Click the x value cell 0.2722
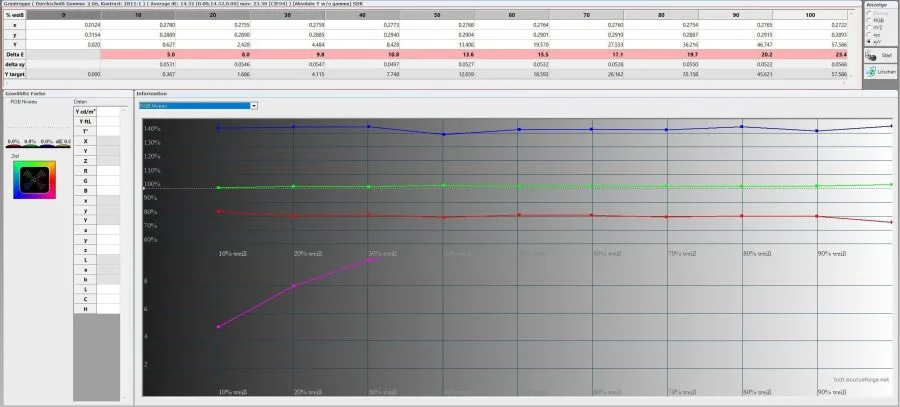This screenshot has width=900, height=407. point(810,25)
